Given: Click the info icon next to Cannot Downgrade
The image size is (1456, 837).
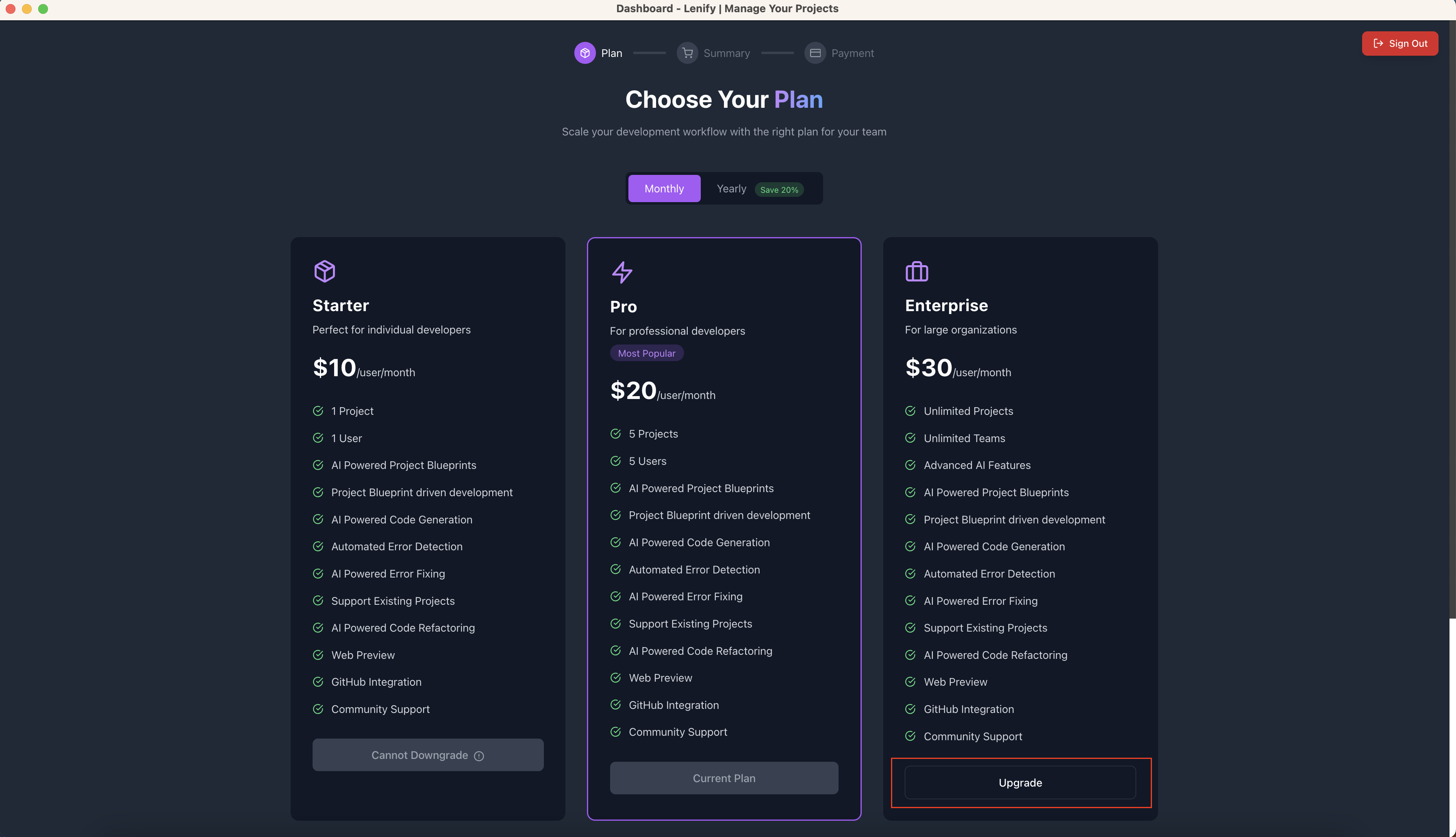Looking at the screenshot, I should tap(480, 756).
